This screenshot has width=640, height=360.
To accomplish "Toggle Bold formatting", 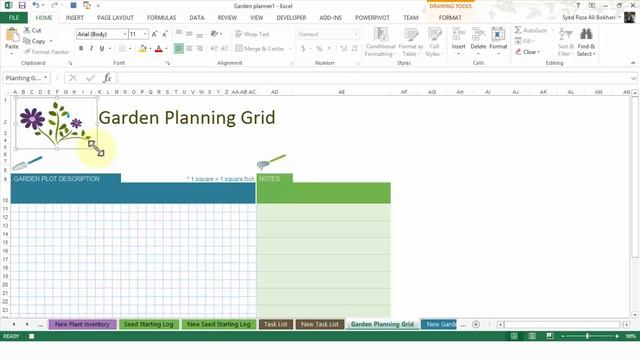I will click(81, 49).
